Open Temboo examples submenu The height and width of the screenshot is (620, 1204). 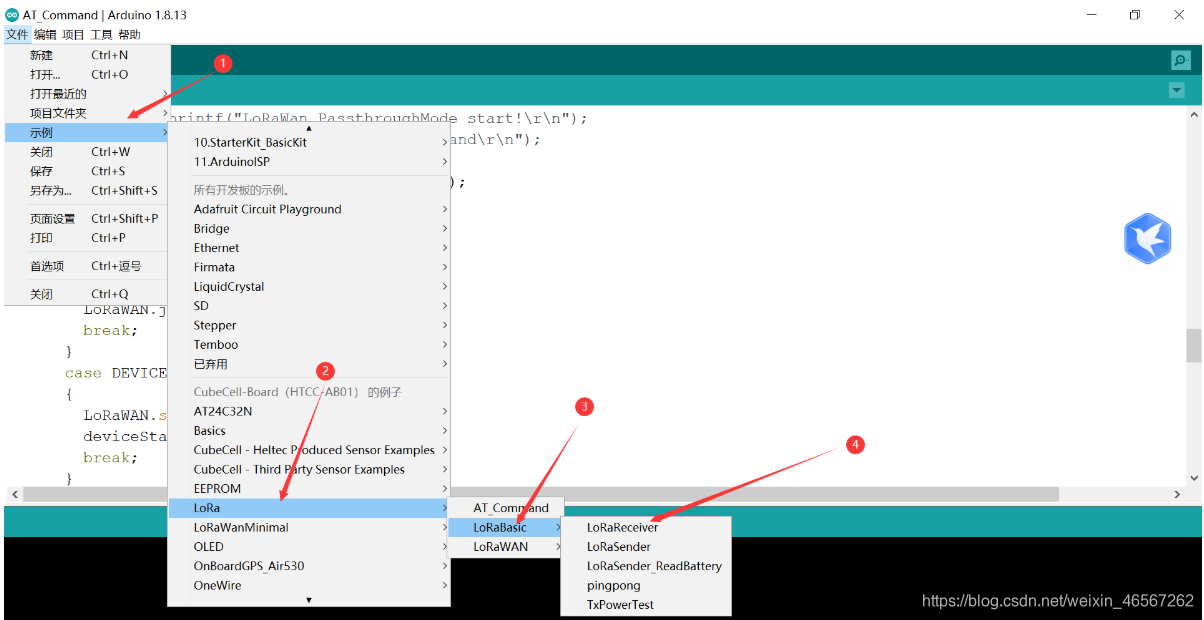coord(309,344)
